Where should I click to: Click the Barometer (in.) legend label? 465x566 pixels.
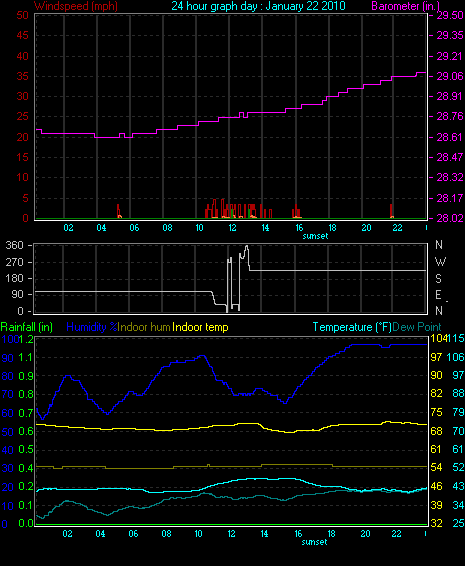pos(405,6)
